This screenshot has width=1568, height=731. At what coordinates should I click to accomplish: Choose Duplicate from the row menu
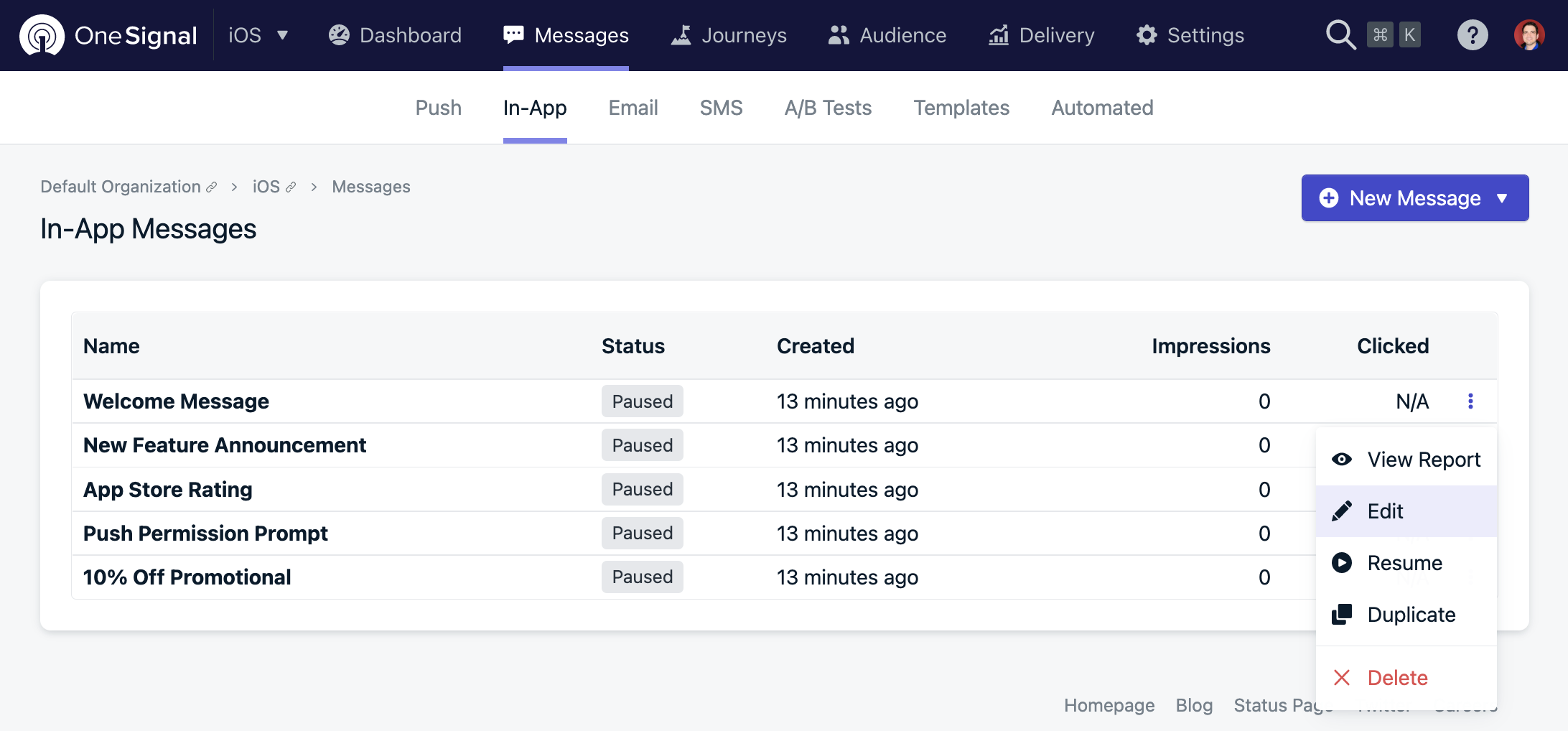[1406, 615]
